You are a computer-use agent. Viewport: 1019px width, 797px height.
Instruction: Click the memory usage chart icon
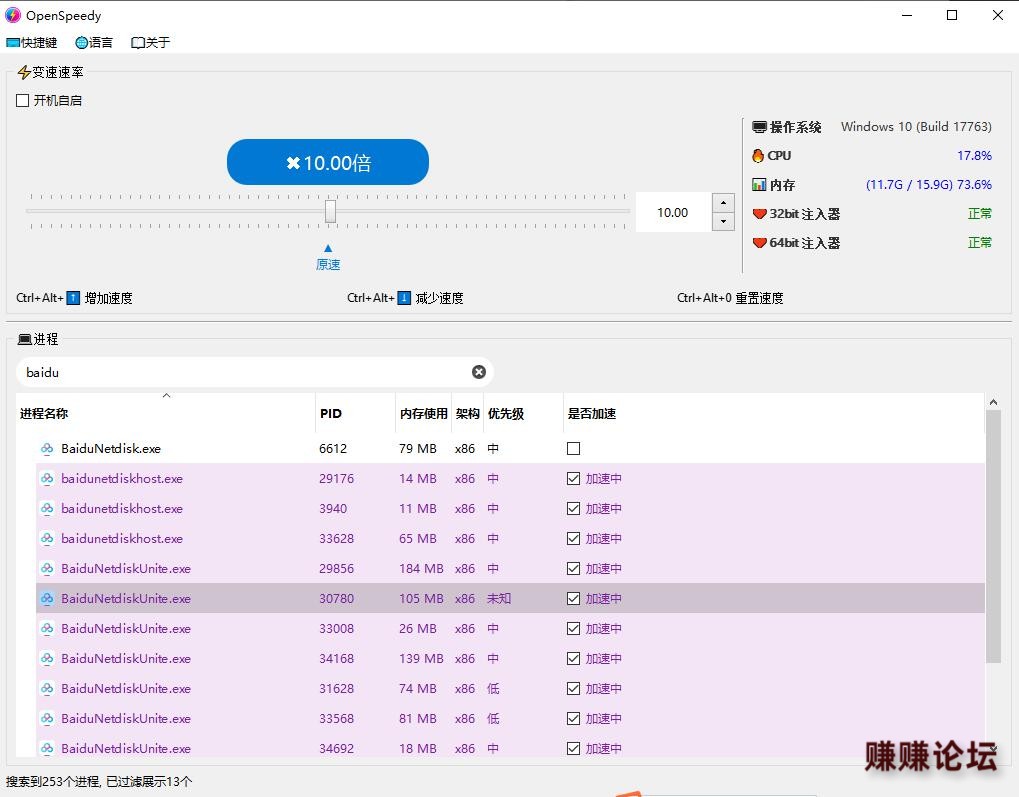tap(759, 185)
